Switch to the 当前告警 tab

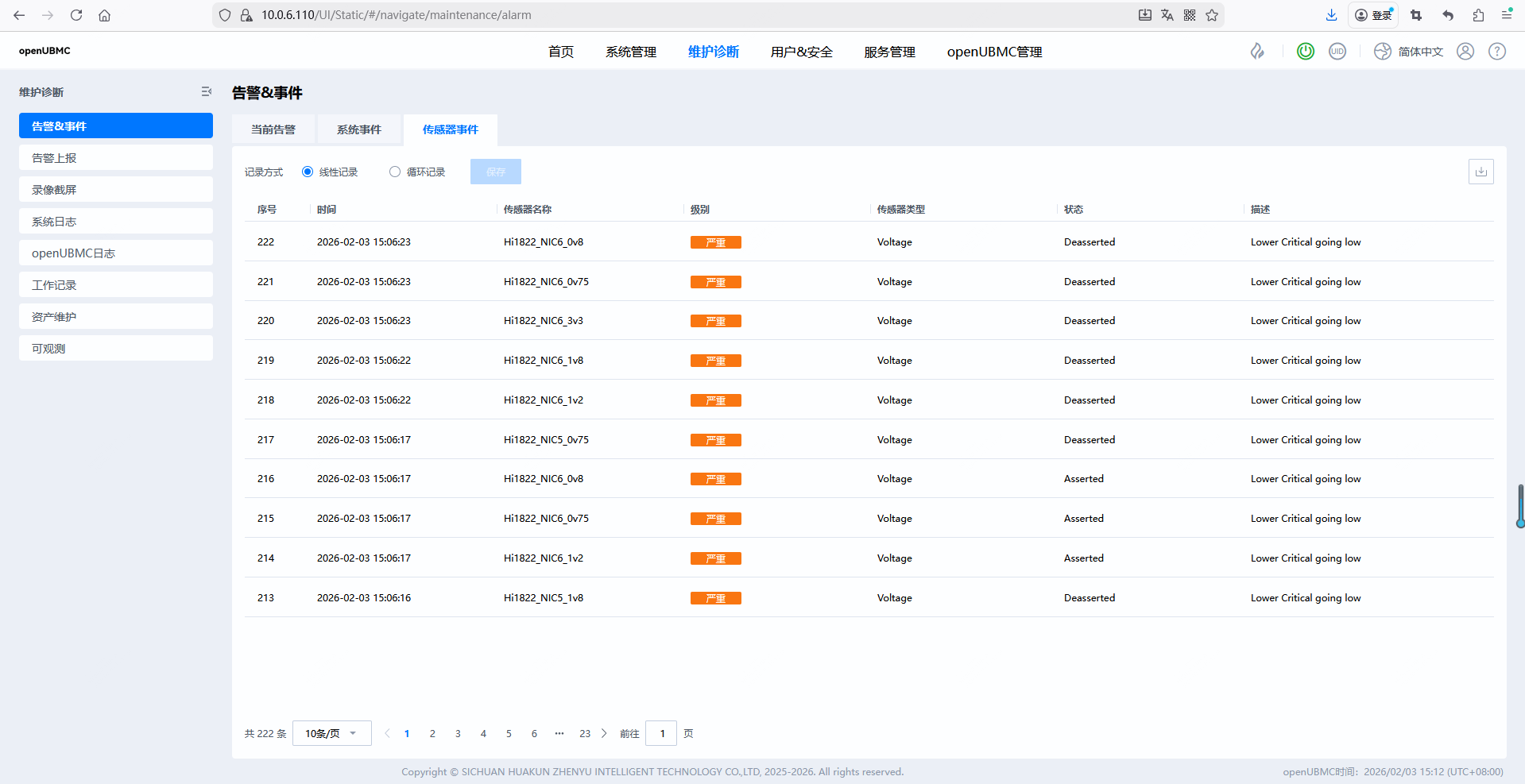(x=273, y=129)
